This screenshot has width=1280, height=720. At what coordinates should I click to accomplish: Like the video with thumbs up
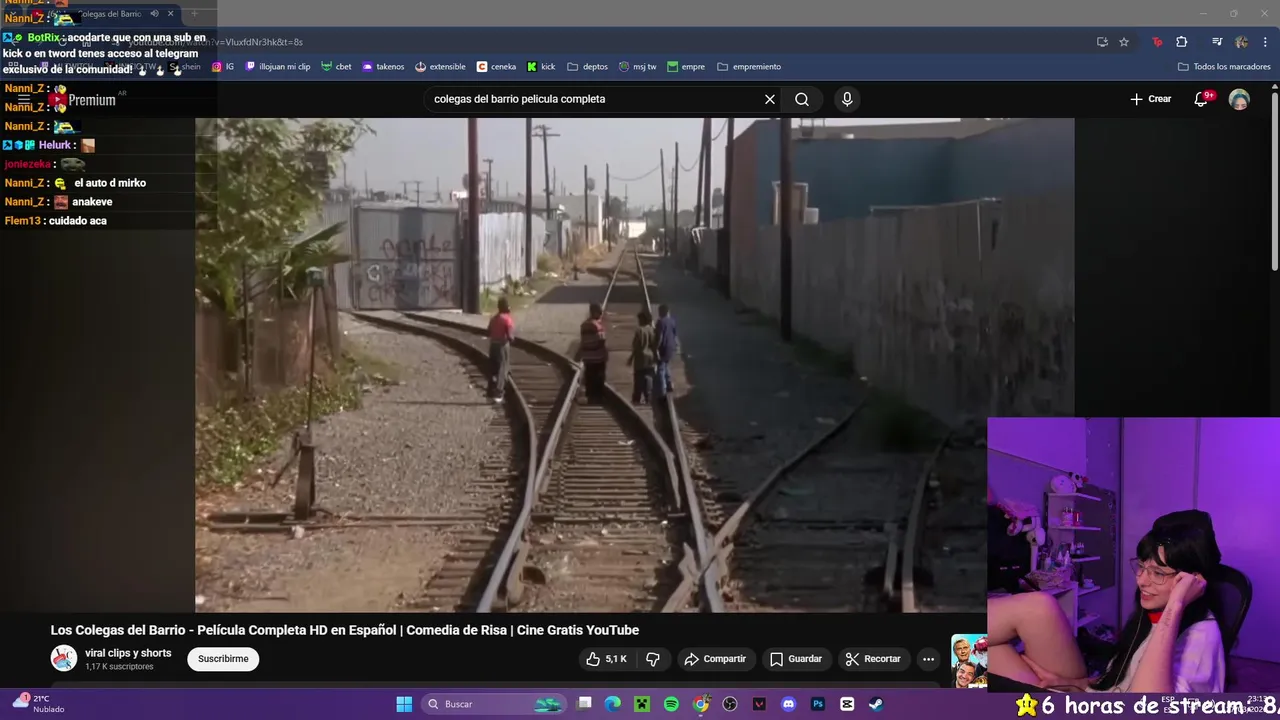click(607, 659)
